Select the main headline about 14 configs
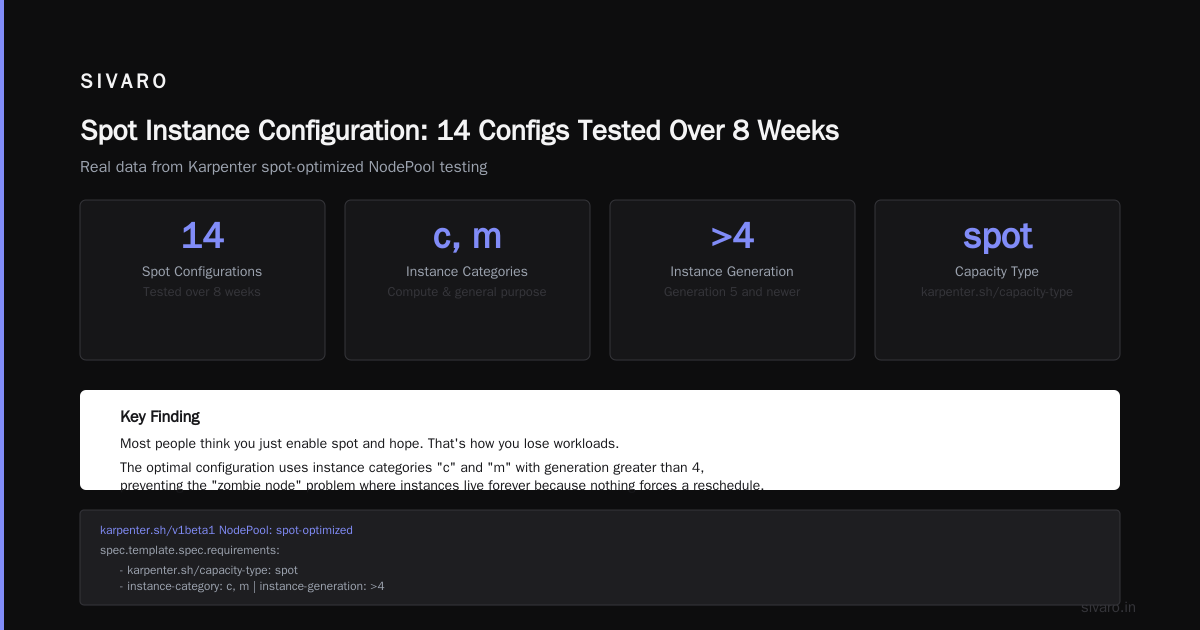This screenshot has width=1200, height=630. (x=459, y=131)
